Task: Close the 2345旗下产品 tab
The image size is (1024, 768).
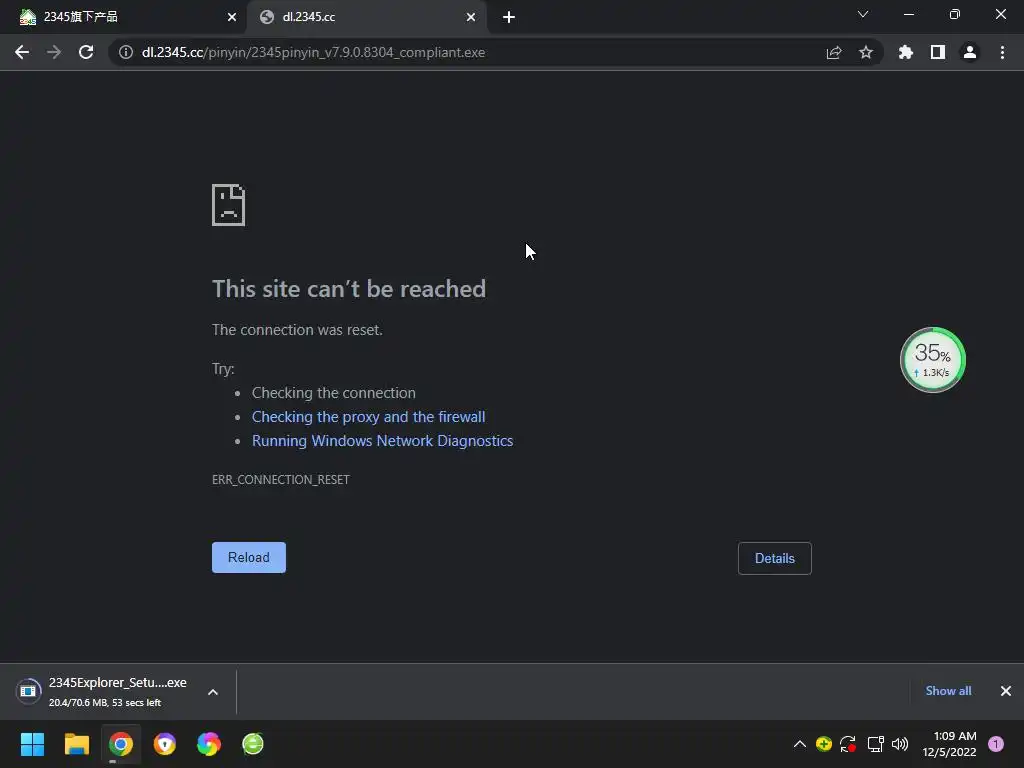Action: [232, 17]
